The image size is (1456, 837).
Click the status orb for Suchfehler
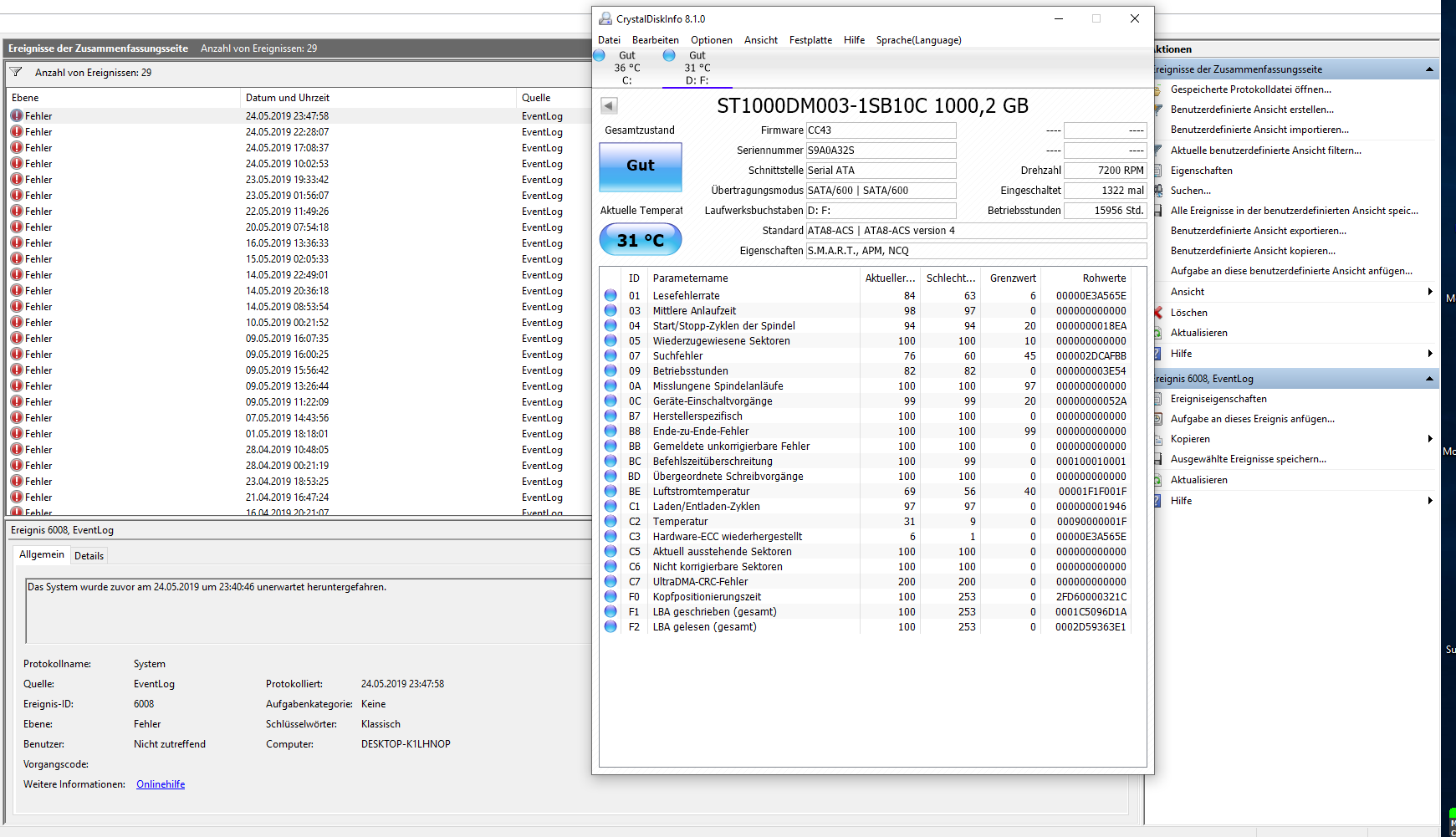coord(610,356)
